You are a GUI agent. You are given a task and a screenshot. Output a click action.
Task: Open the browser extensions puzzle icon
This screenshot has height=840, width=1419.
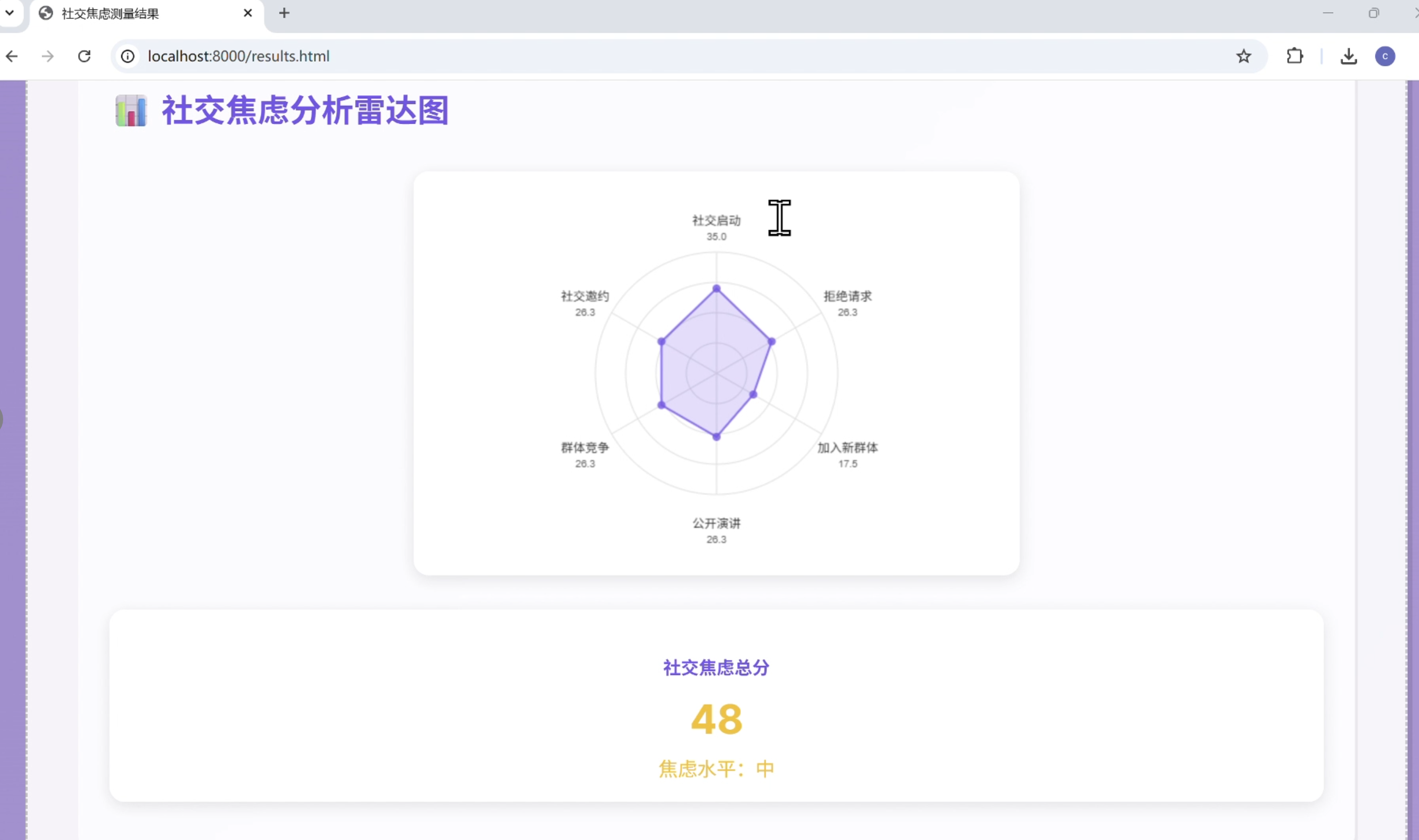(1295, 56)
